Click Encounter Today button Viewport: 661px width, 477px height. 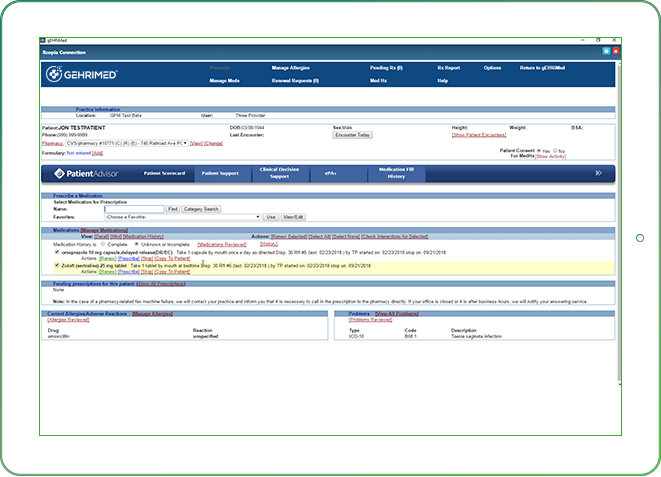pos(352,135)
